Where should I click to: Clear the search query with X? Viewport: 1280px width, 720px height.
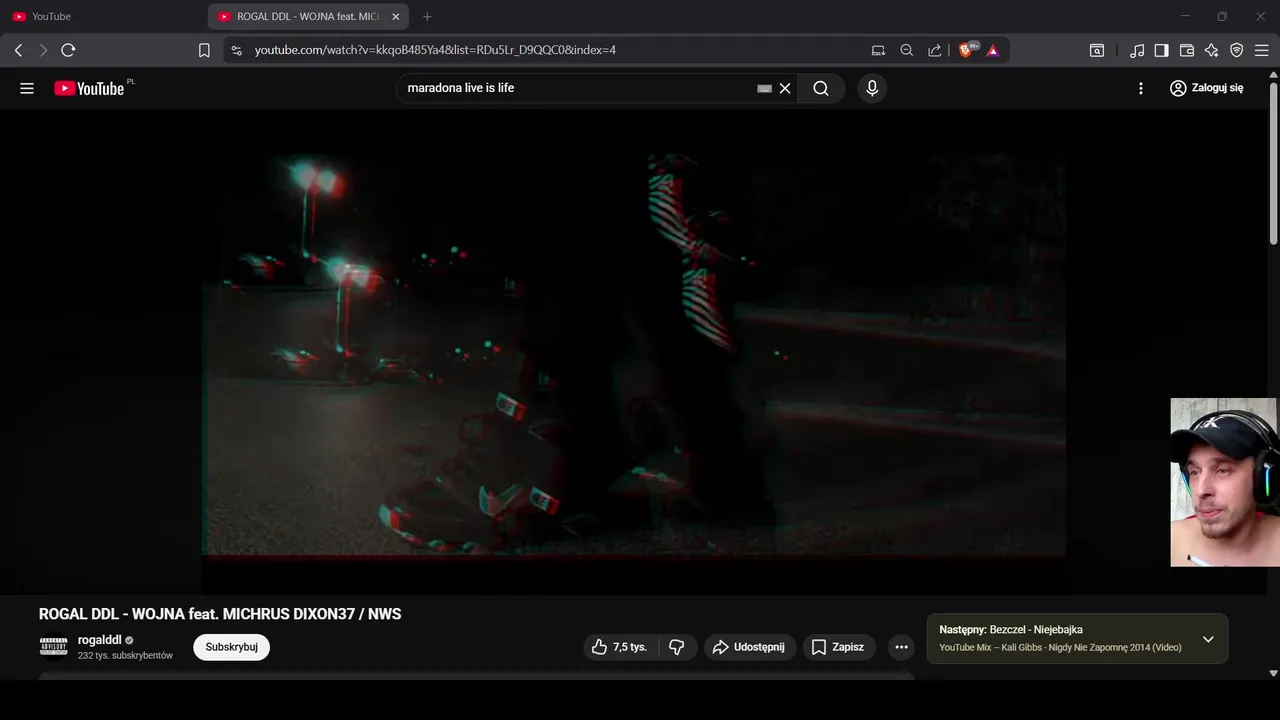click(x=785, y=88)
